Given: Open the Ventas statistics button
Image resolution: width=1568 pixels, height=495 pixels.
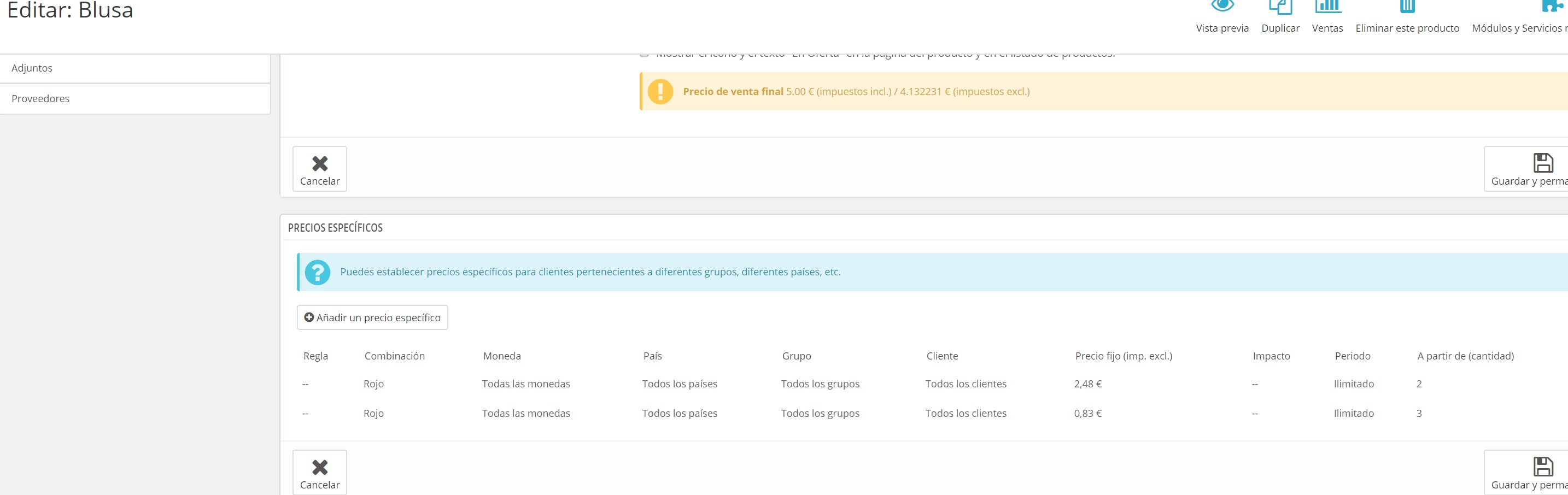Looking at the screenshot, I should (x=1327, y=18).
